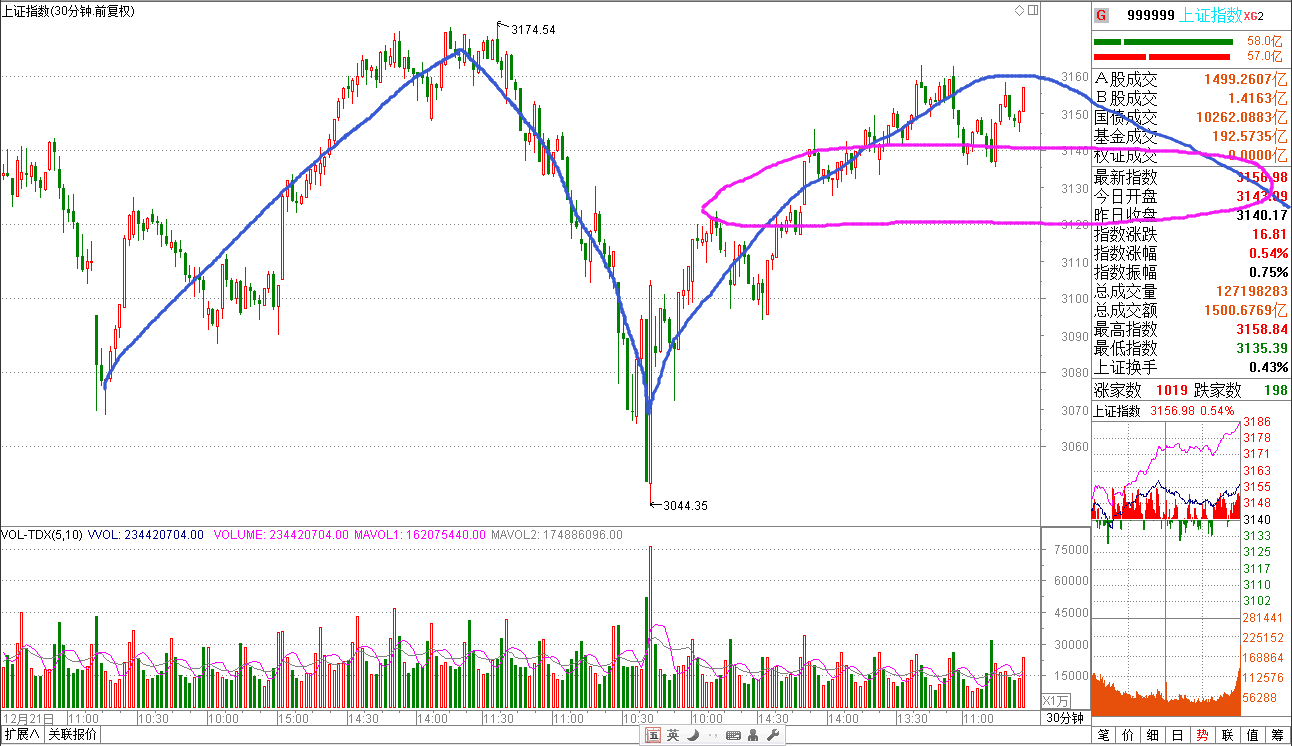Click the person icon in IME toolbar
The width and height of the screenshot is (1292, 746).
click(754, 736)
